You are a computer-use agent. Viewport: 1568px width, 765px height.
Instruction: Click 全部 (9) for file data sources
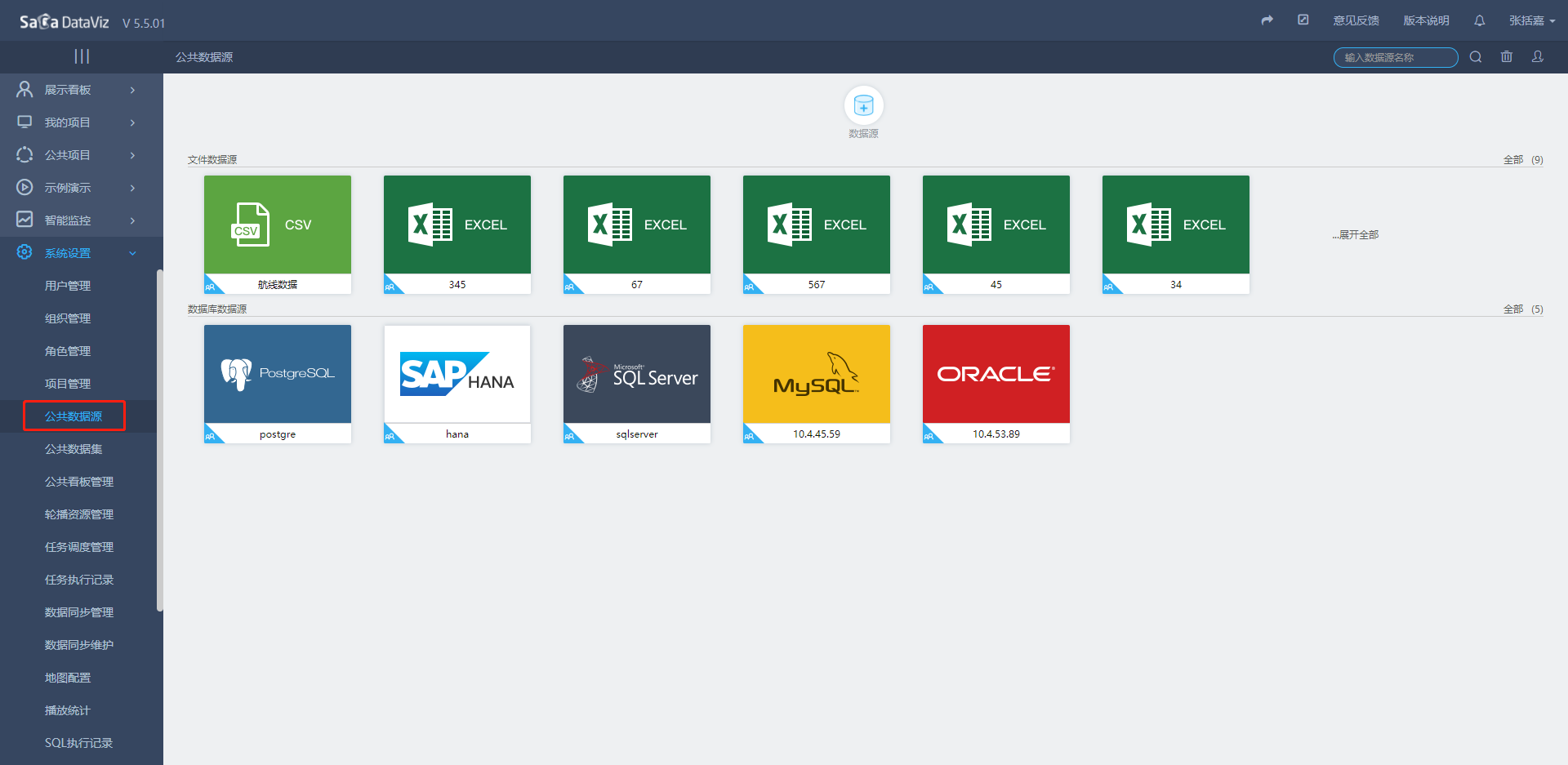coord(1523,160)
